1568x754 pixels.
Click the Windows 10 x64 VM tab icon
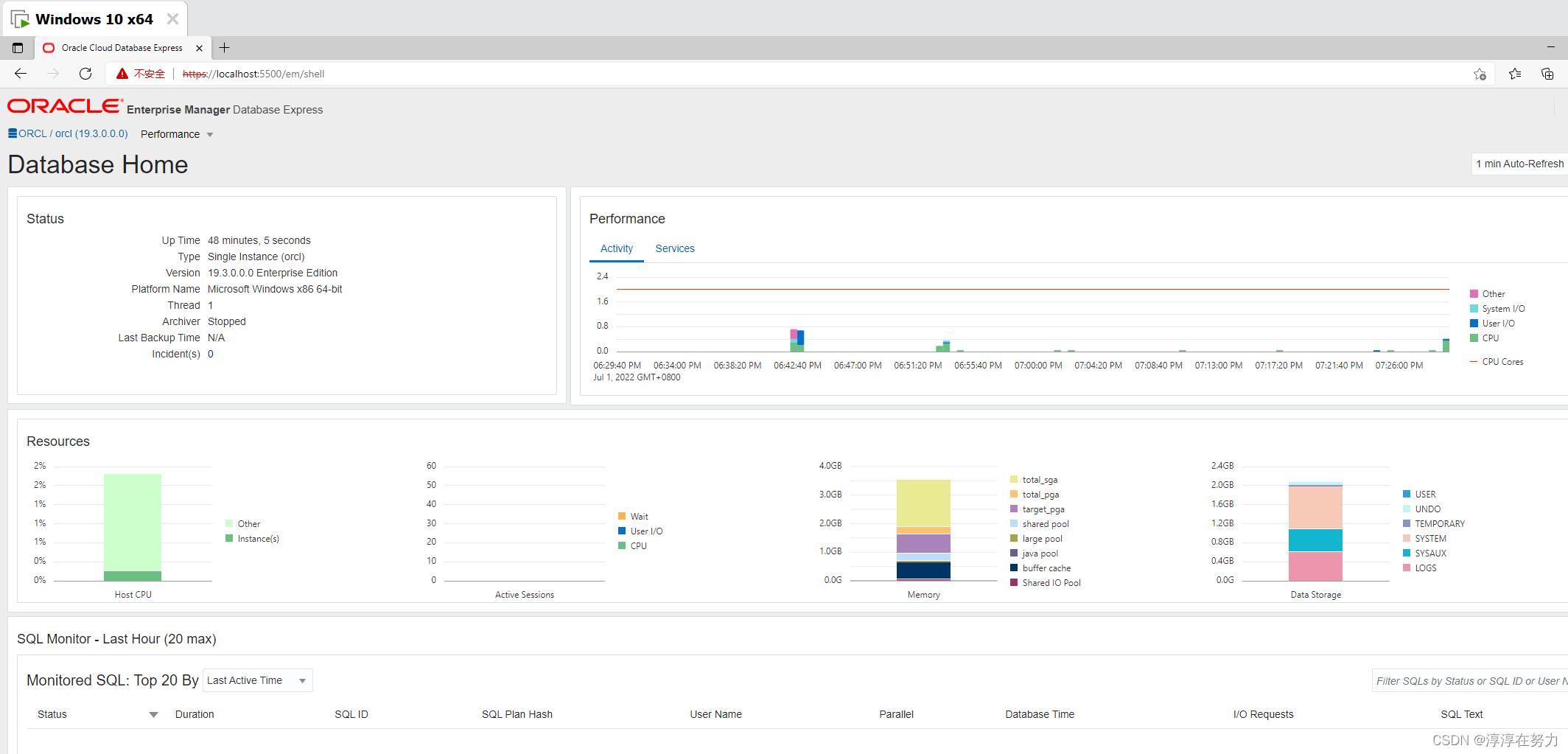tap(21, 19)
